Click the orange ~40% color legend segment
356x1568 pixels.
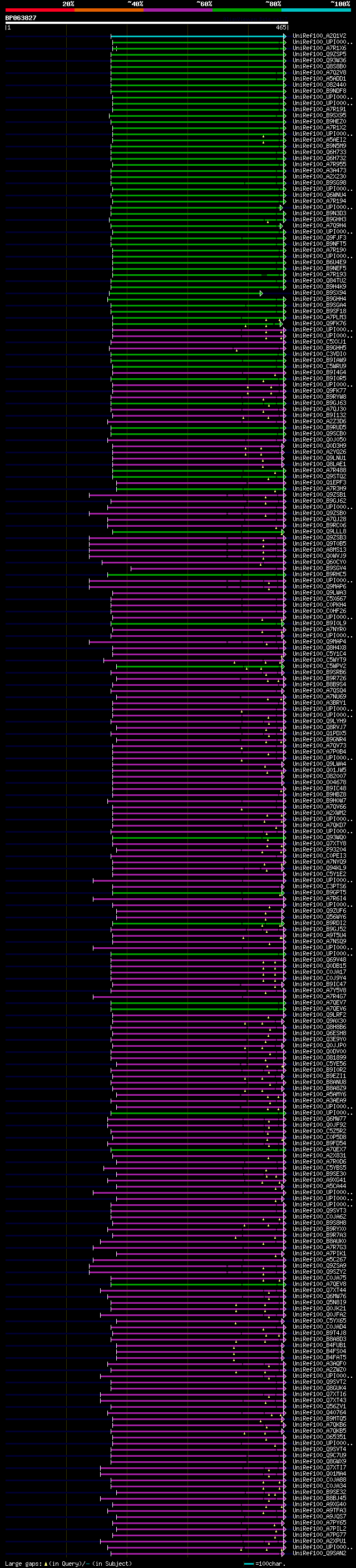109,11
